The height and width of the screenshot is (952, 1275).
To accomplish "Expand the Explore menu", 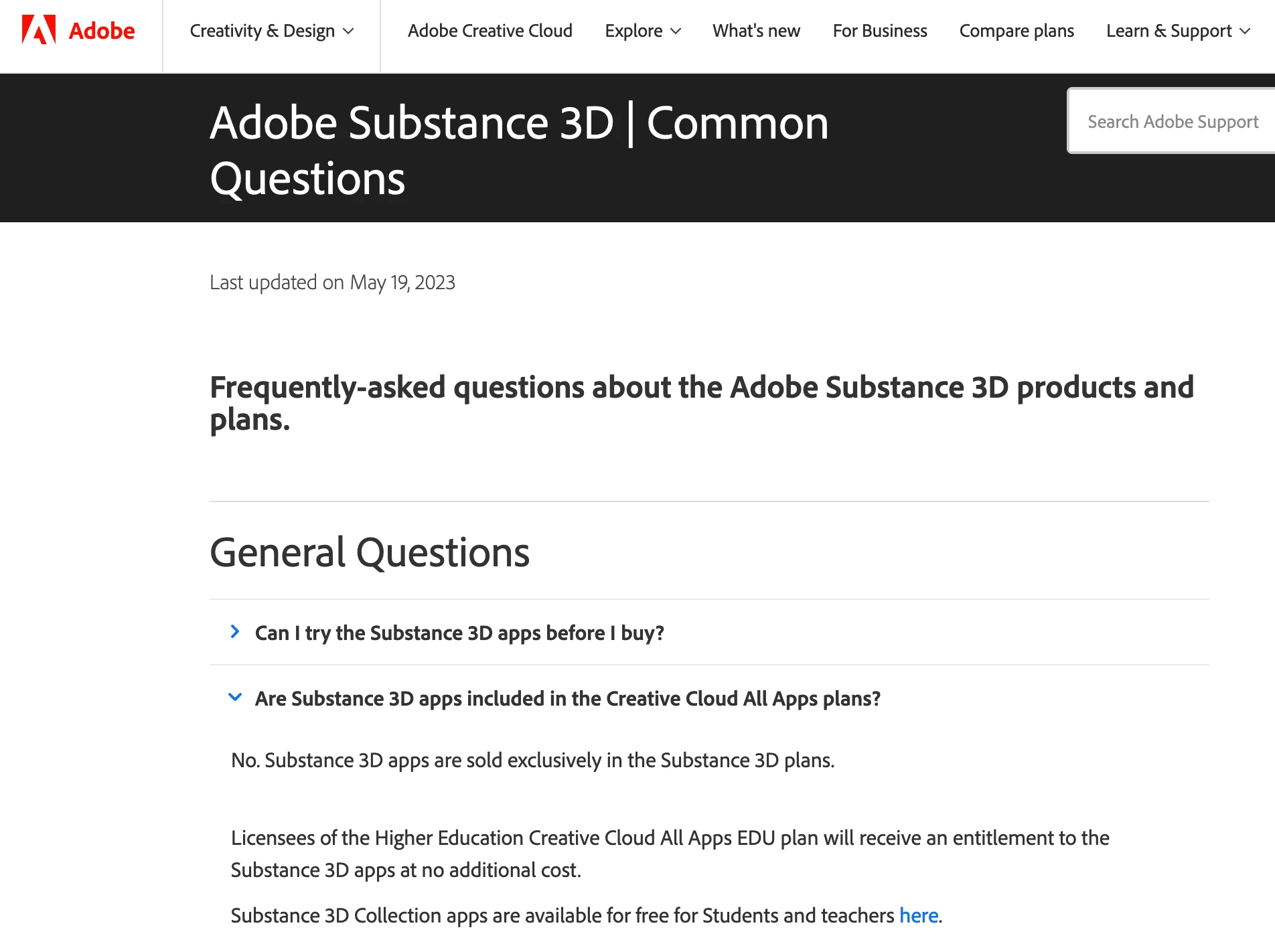I will [x=642, y=31].
